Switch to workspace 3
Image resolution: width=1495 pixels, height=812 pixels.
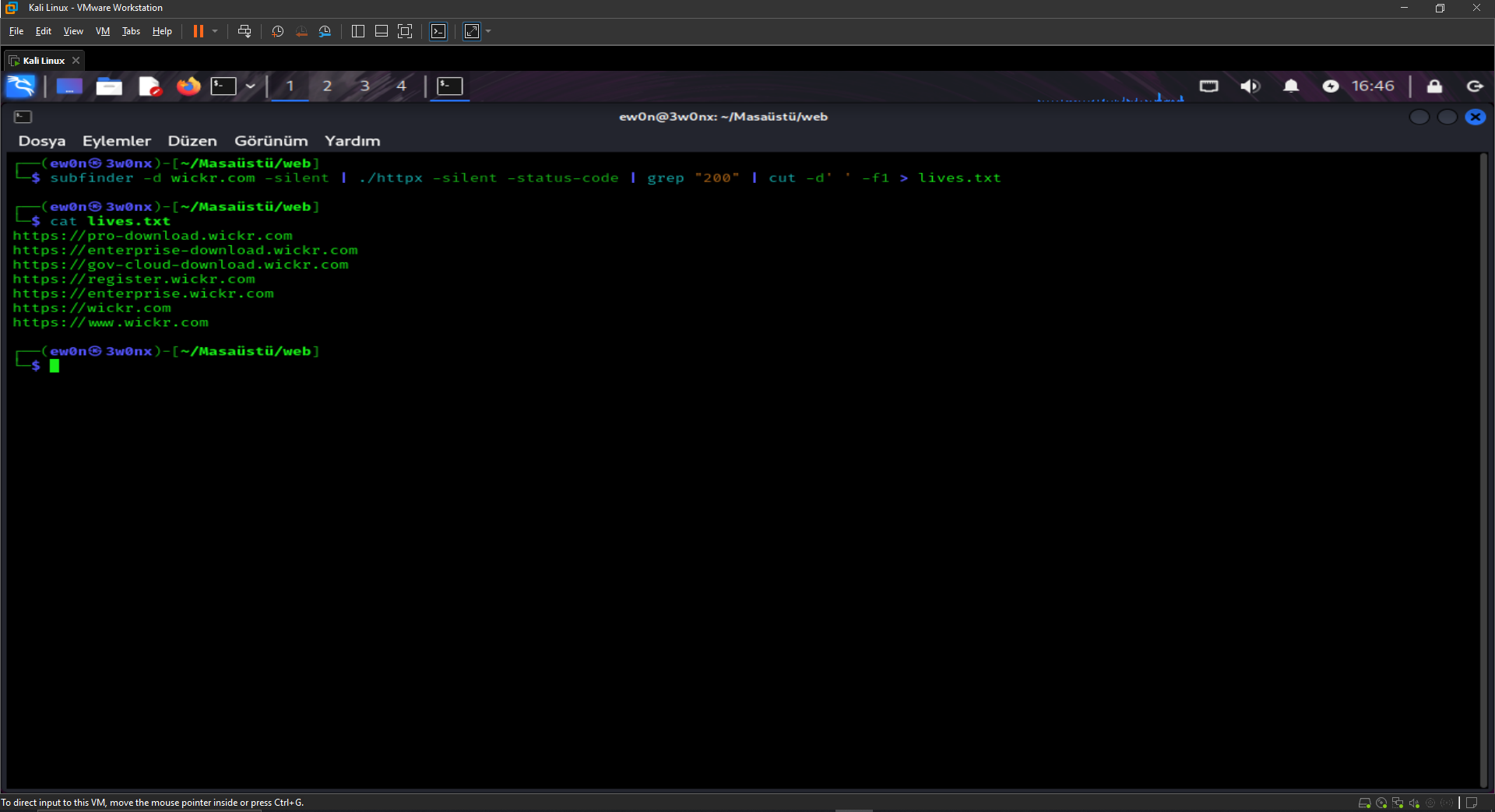364,86
